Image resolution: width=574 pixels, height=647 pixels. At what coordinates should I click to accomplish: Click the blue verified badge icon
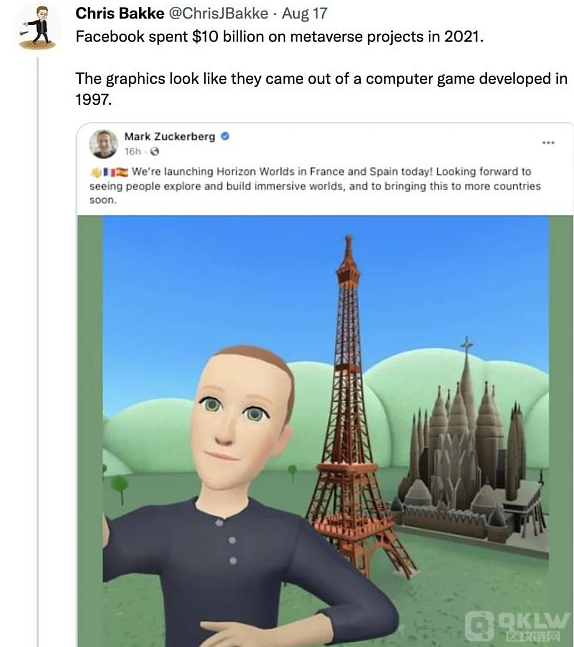(x=225, y=136)
